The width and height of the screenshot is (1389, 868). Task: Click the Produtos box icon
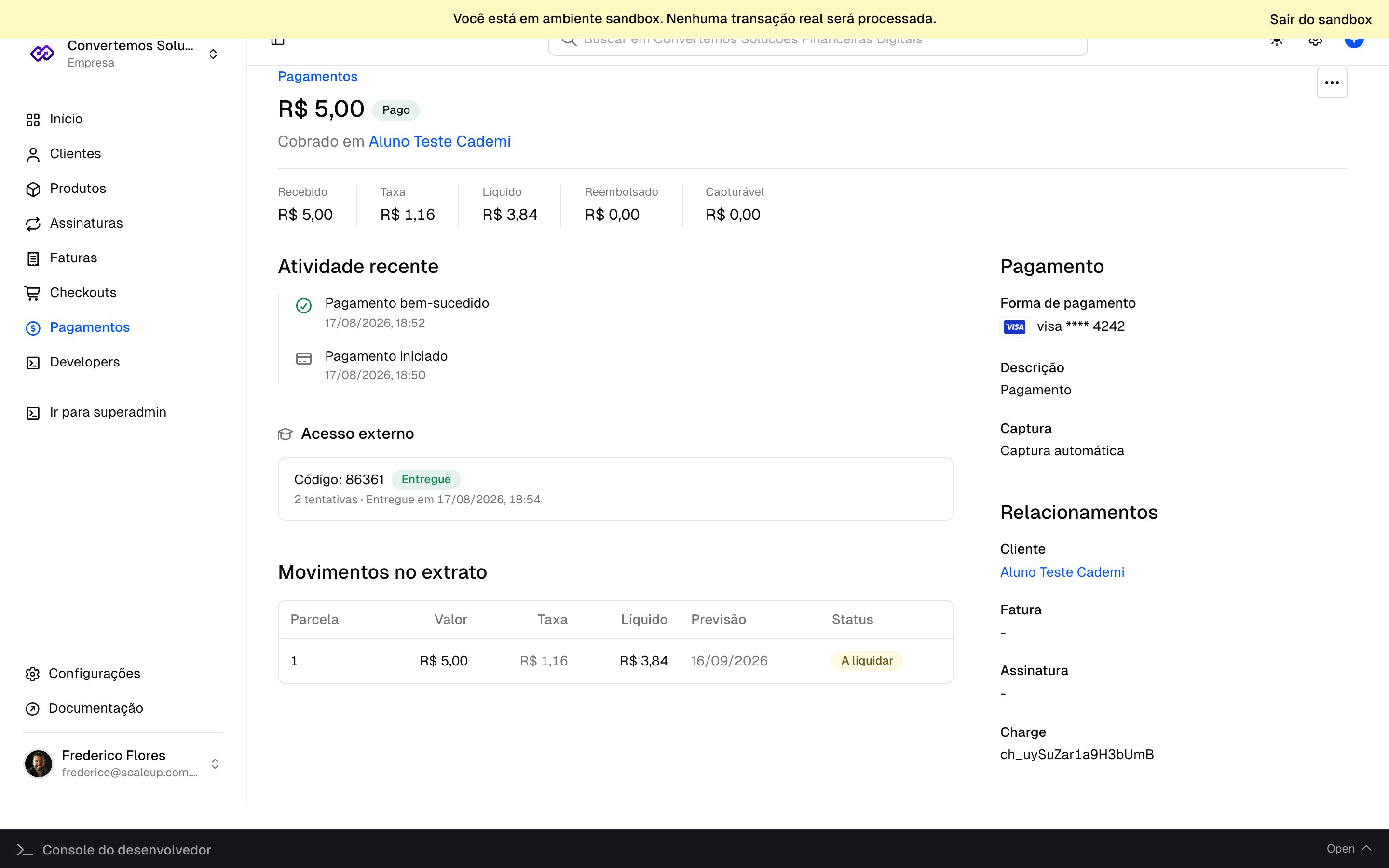(33, 190)
